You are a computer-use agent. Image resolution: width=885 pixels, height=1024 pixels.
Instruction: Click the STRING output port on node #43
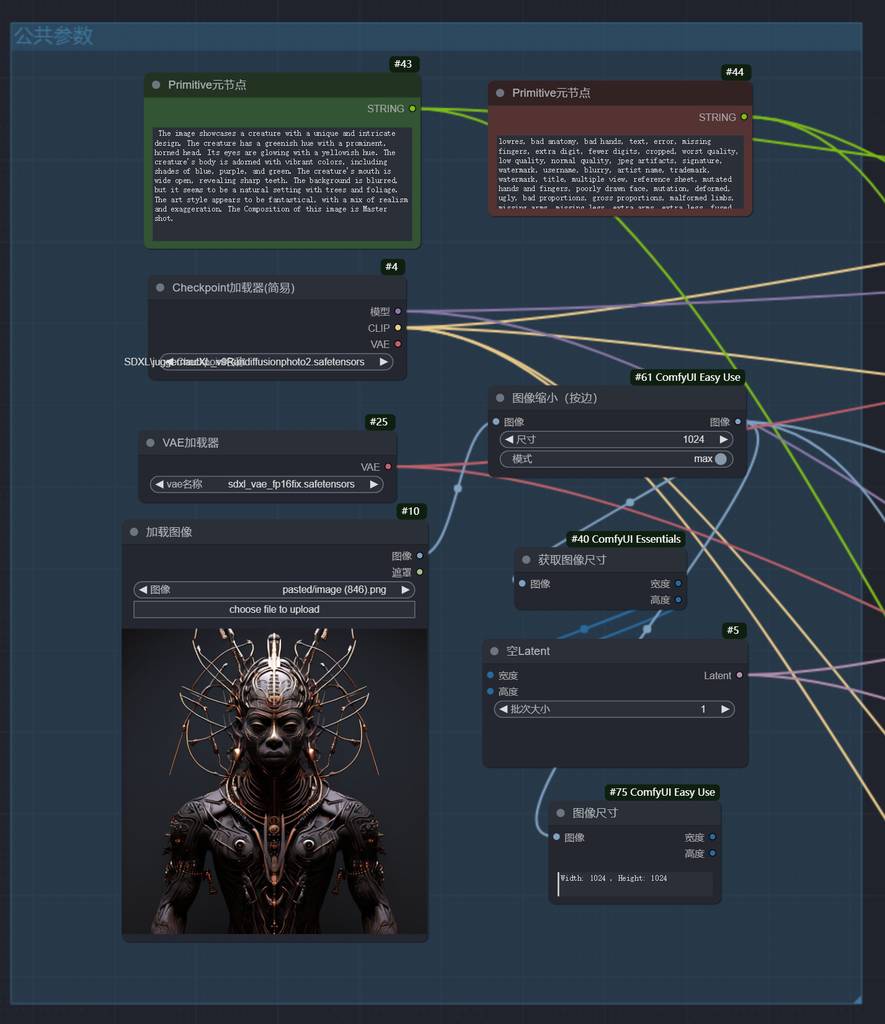(412, 109)
